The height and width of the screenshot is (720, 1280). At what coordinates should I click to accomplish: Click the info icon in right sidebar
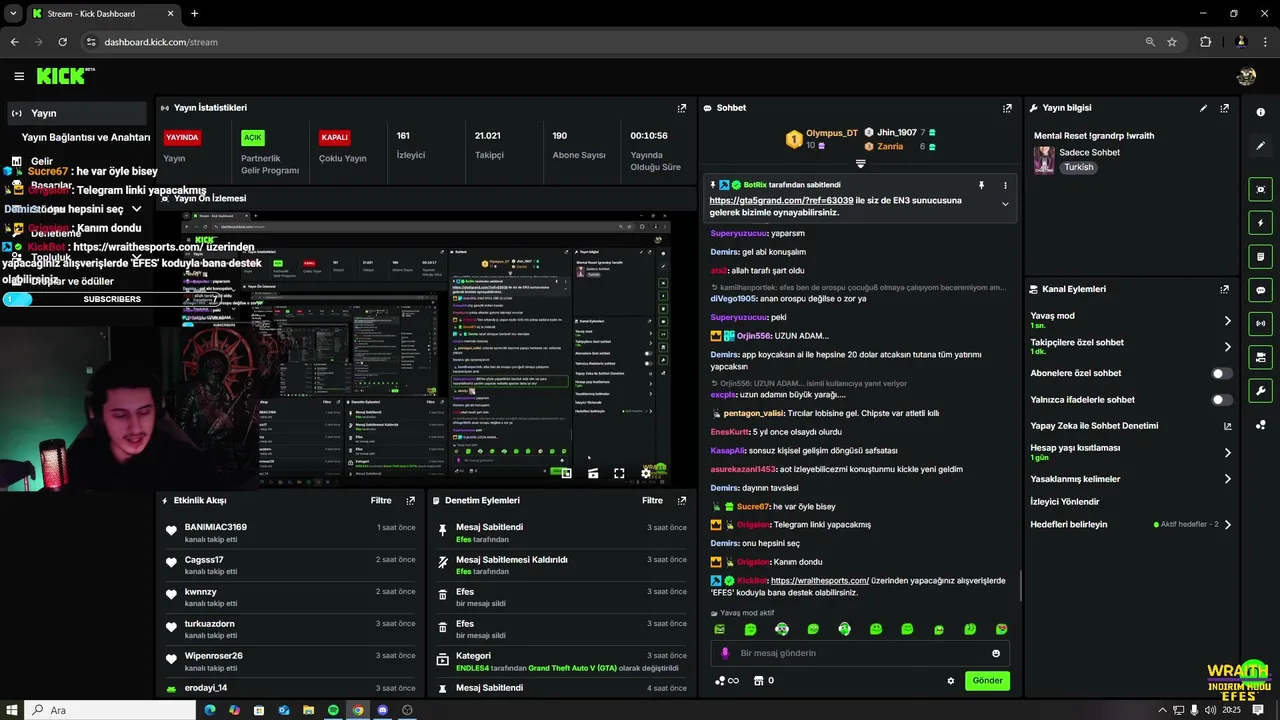tap(1261, 112)
